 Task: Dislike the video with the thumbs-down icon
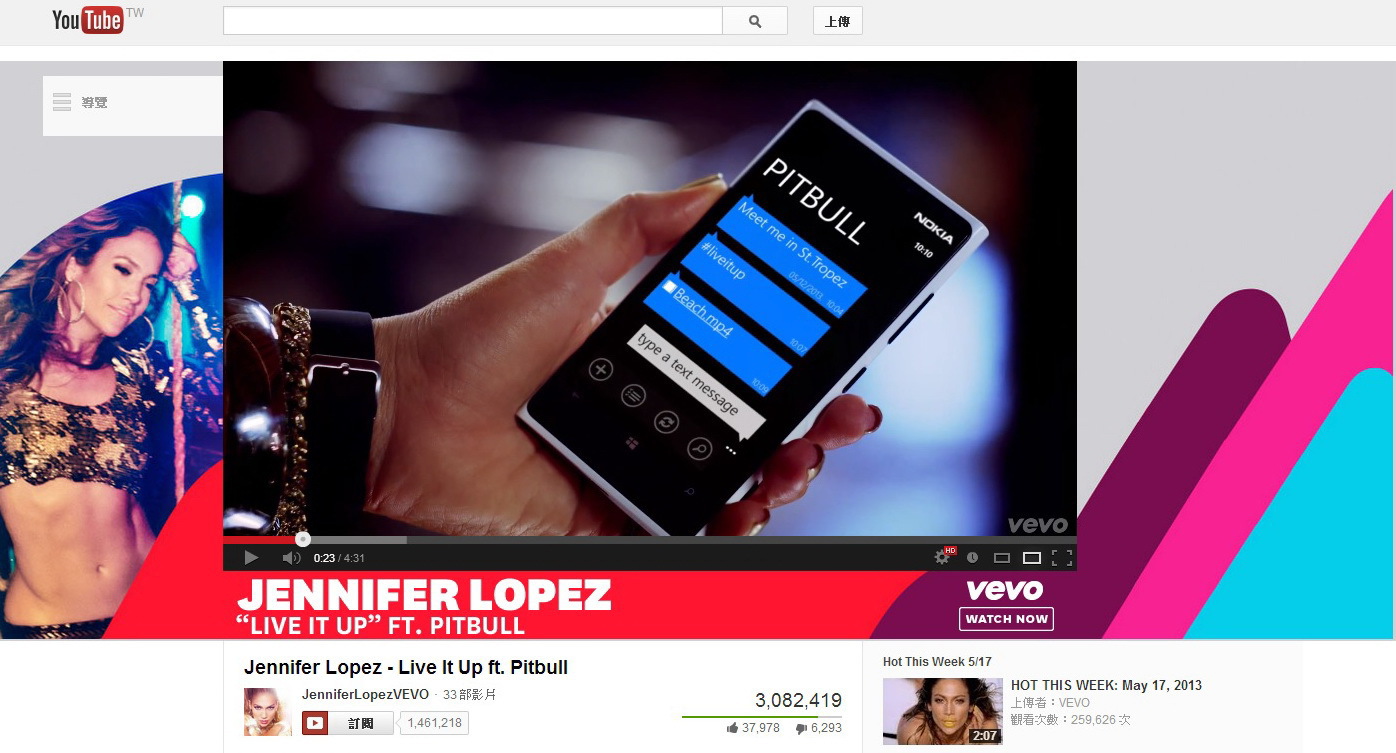point(801,728)
